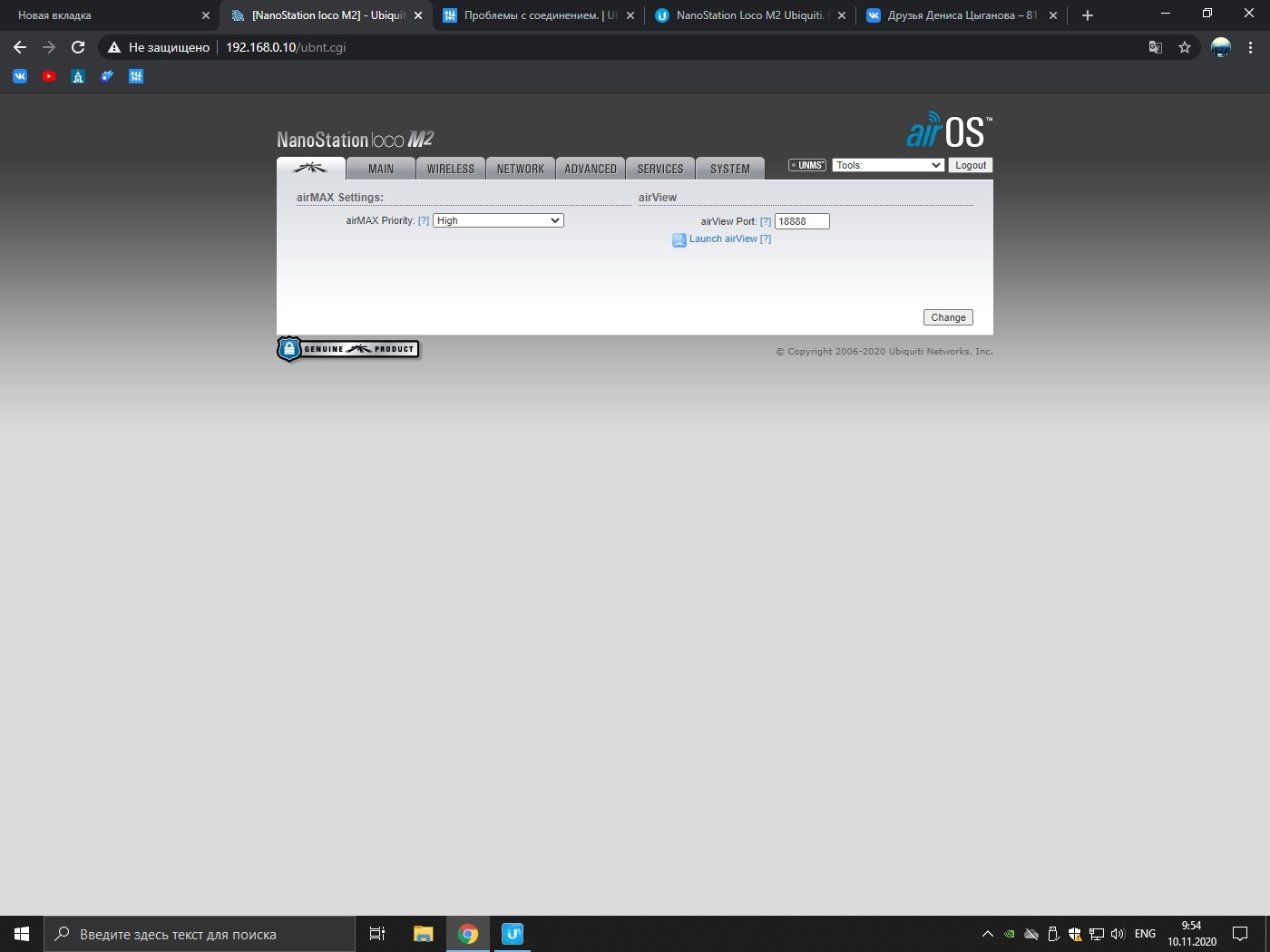The width and height of the screenshot is (1270, 952).
Task: Open the Ubiquiti logo airMAX tab
Action: (x=310, y=169)
